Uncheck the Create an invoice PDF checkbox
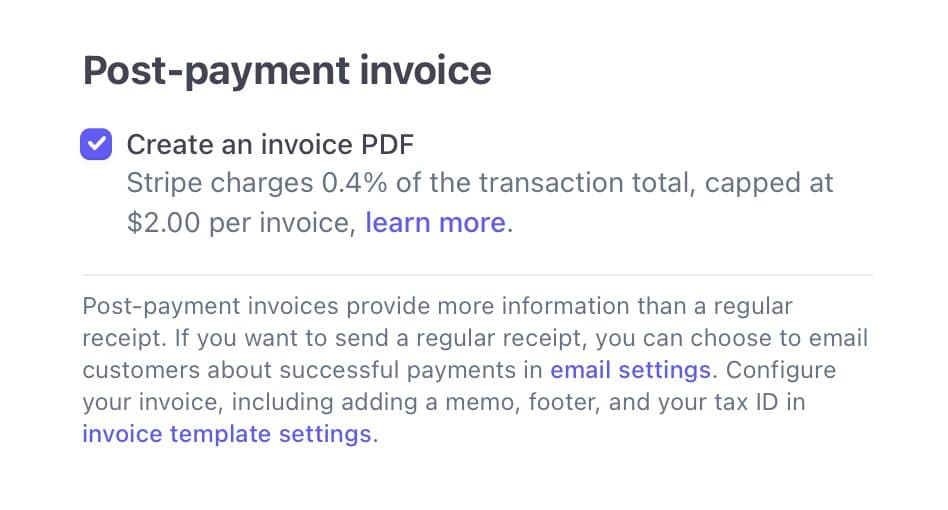 [x=97, y=145]
